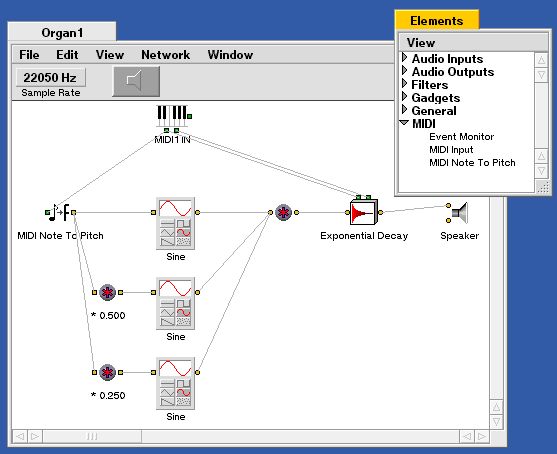557x454 pixels.
Task: Collapse the MIDI category
Action: (404, 123)
